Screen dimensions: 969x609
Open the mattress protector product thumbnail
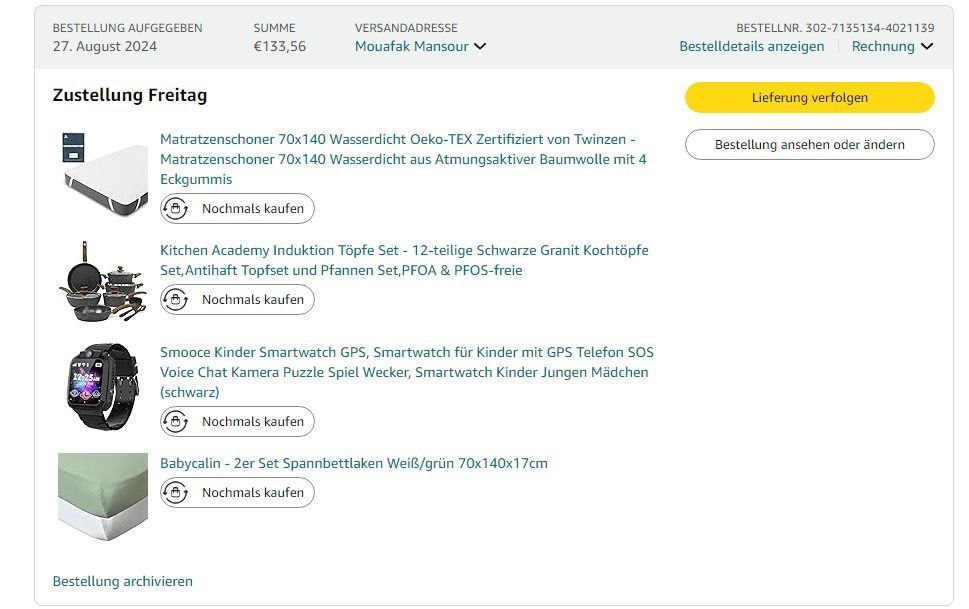tap(103, 173)
